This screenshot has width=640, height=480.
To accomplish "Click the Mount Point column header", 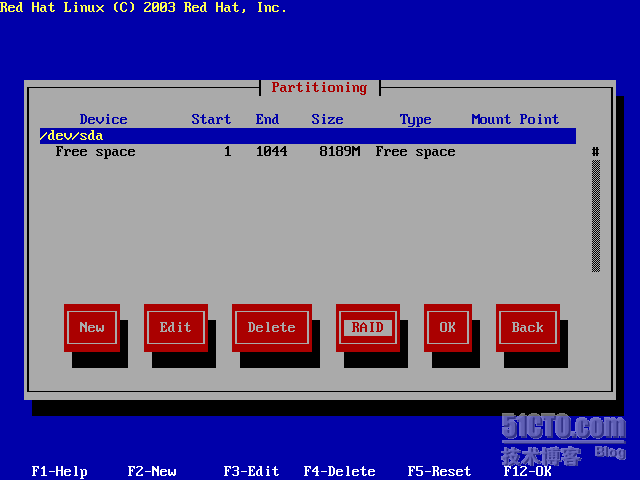I will [x=515, y=120].
